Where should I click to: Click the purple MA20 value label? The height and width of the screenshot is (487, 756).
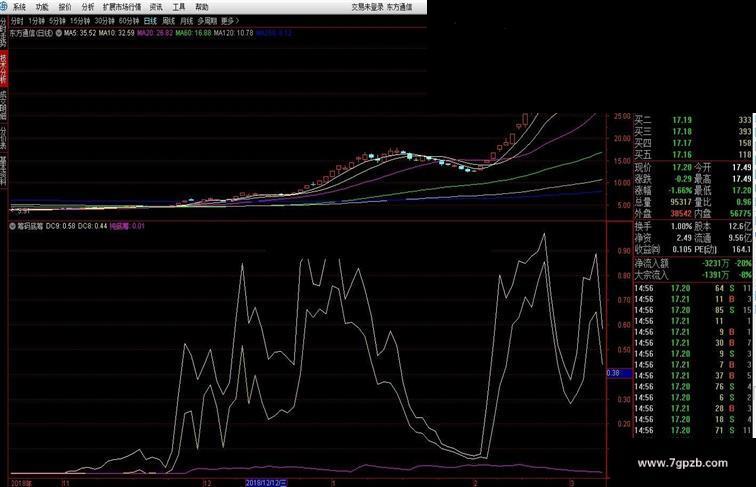[x=155, y=33]
